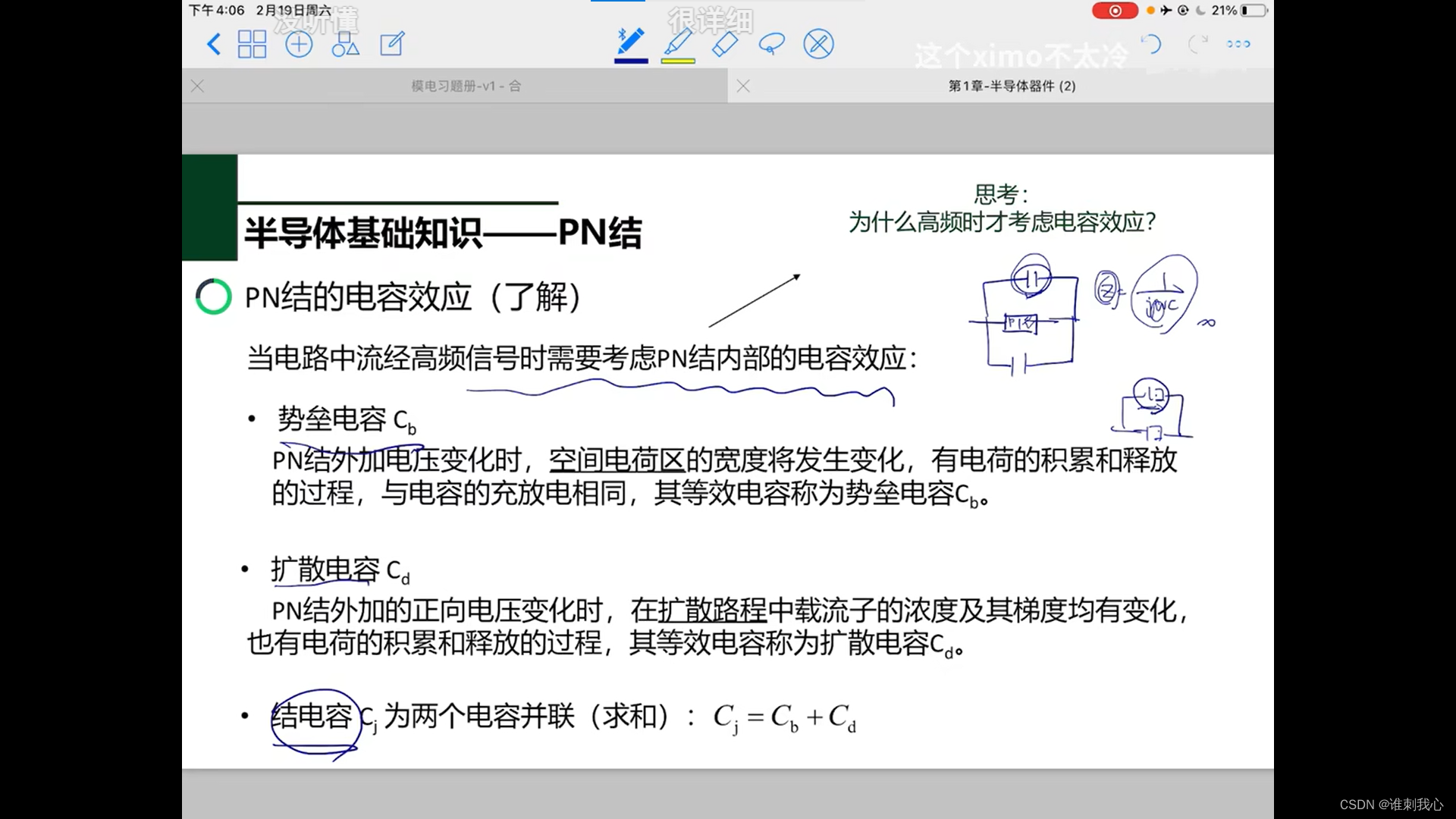Tap the edit note pencil-square icon
1456x819 pixels.
392,44
